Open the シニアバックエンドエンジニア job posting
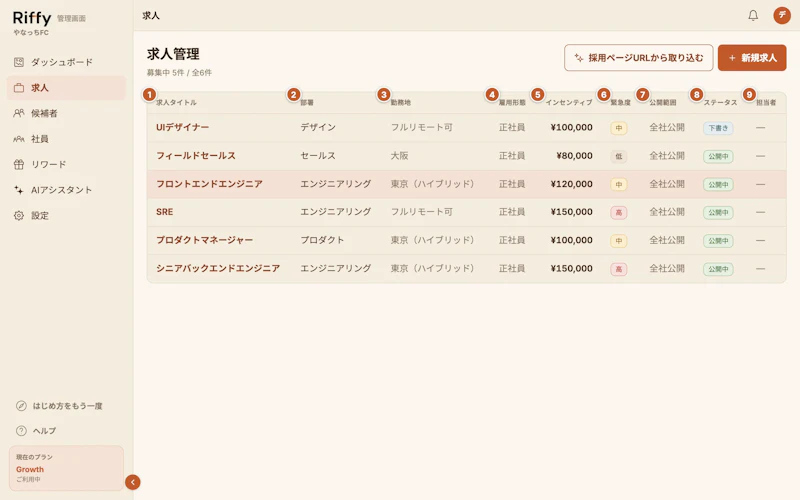Viewport: 800px width, 500px height. point(218,268)
